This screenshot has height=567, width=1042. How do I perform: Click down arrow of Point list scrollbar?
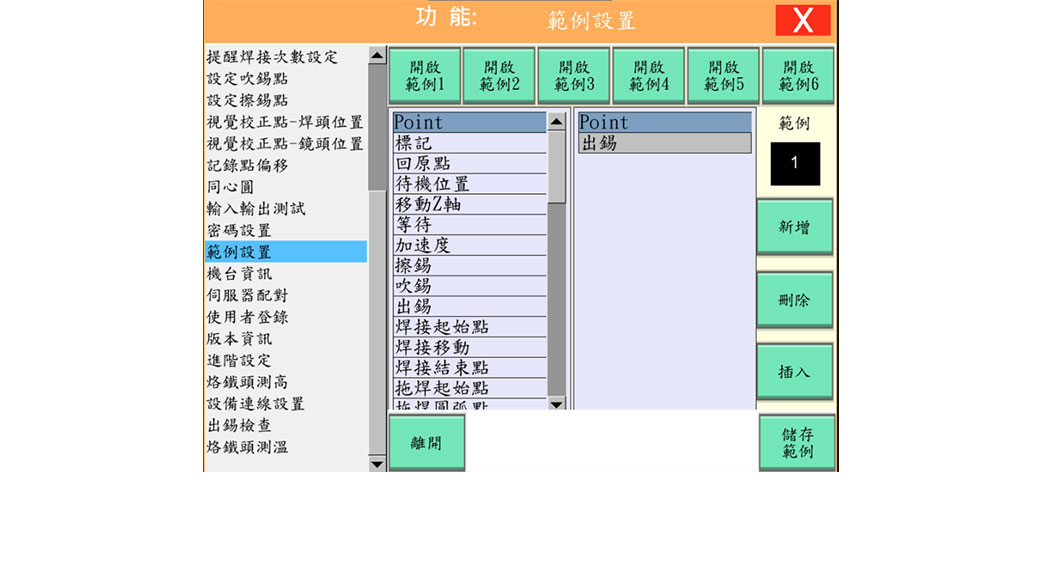point(556,404)
